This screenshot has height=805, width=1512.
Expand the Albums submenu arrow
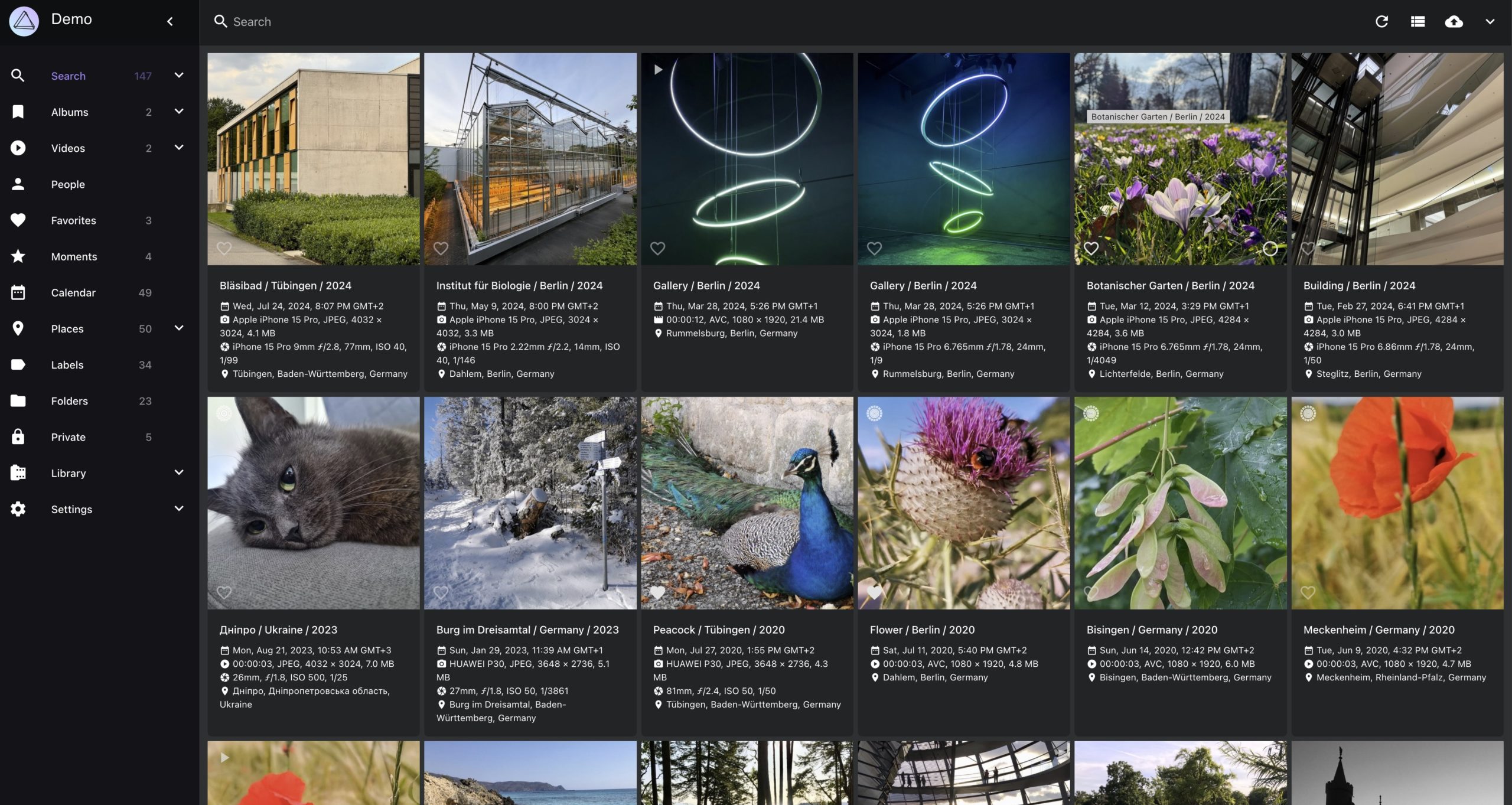coord(179,112)
